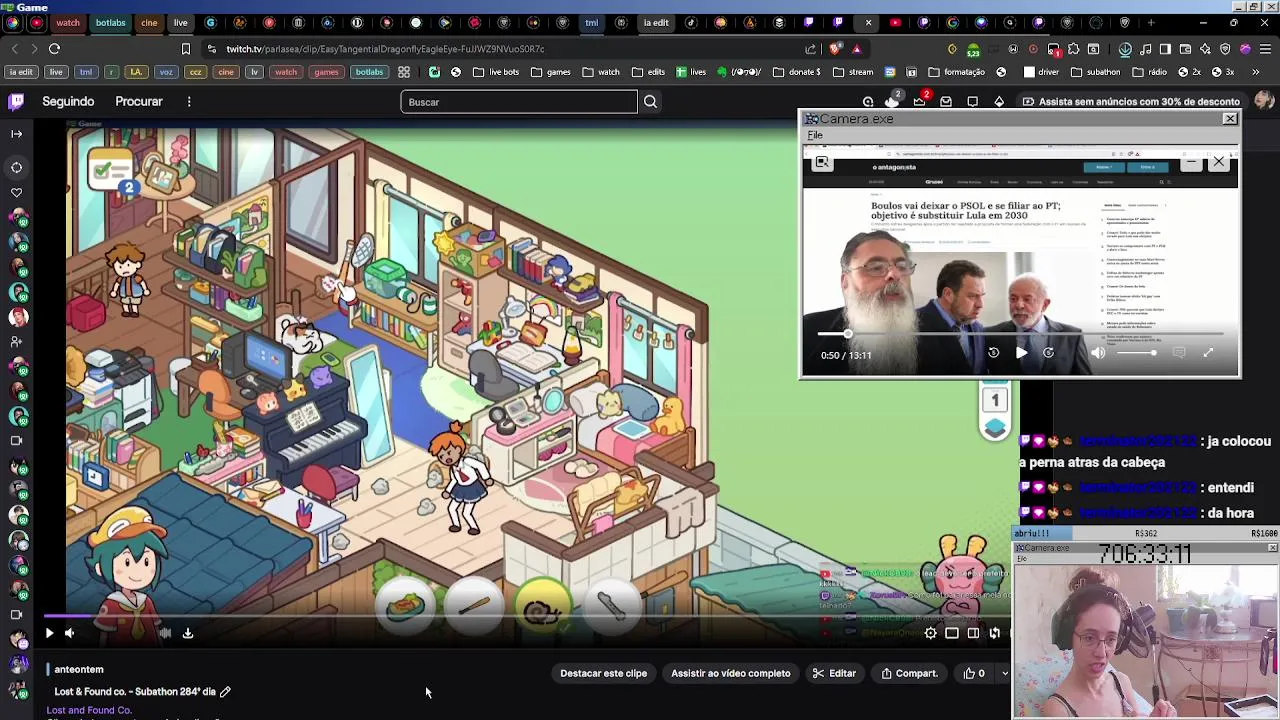This screenshot has height=720, width=1280.
Task: Like the clip with thumbs-up
Action: click(974, 674)
